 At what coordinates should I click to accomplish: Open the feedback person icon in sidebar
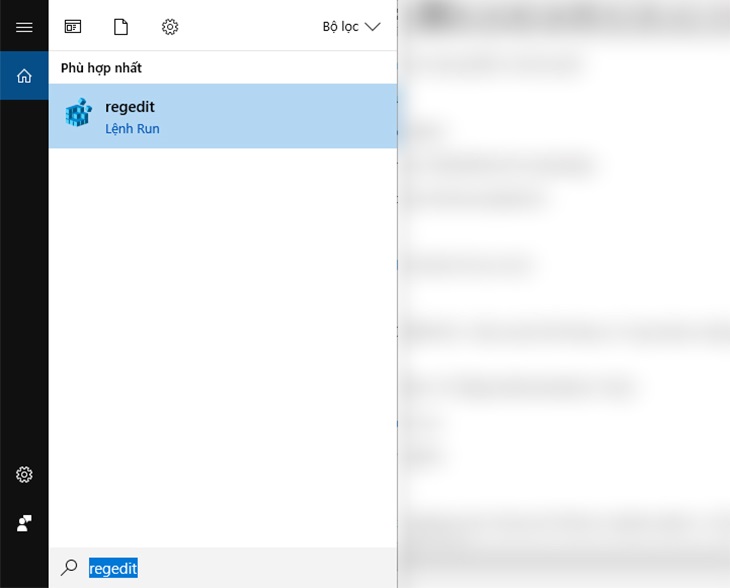(x=24, y=523)
